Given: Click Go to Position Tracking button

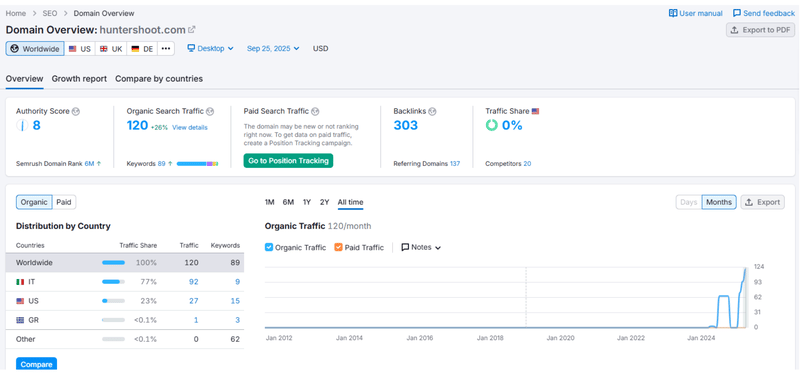Looking at the screenshot, I should click(288, 161).
